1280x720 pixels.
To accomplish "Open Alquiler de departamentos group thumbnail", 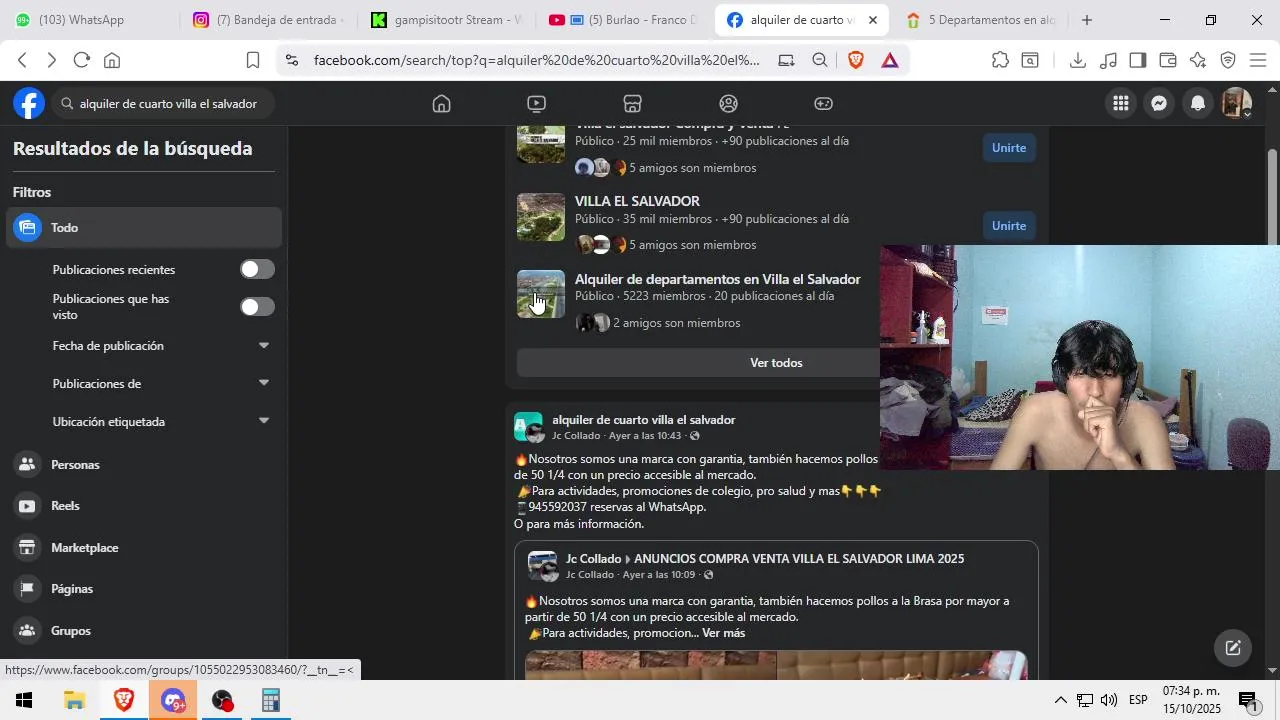I will (541, 294).
